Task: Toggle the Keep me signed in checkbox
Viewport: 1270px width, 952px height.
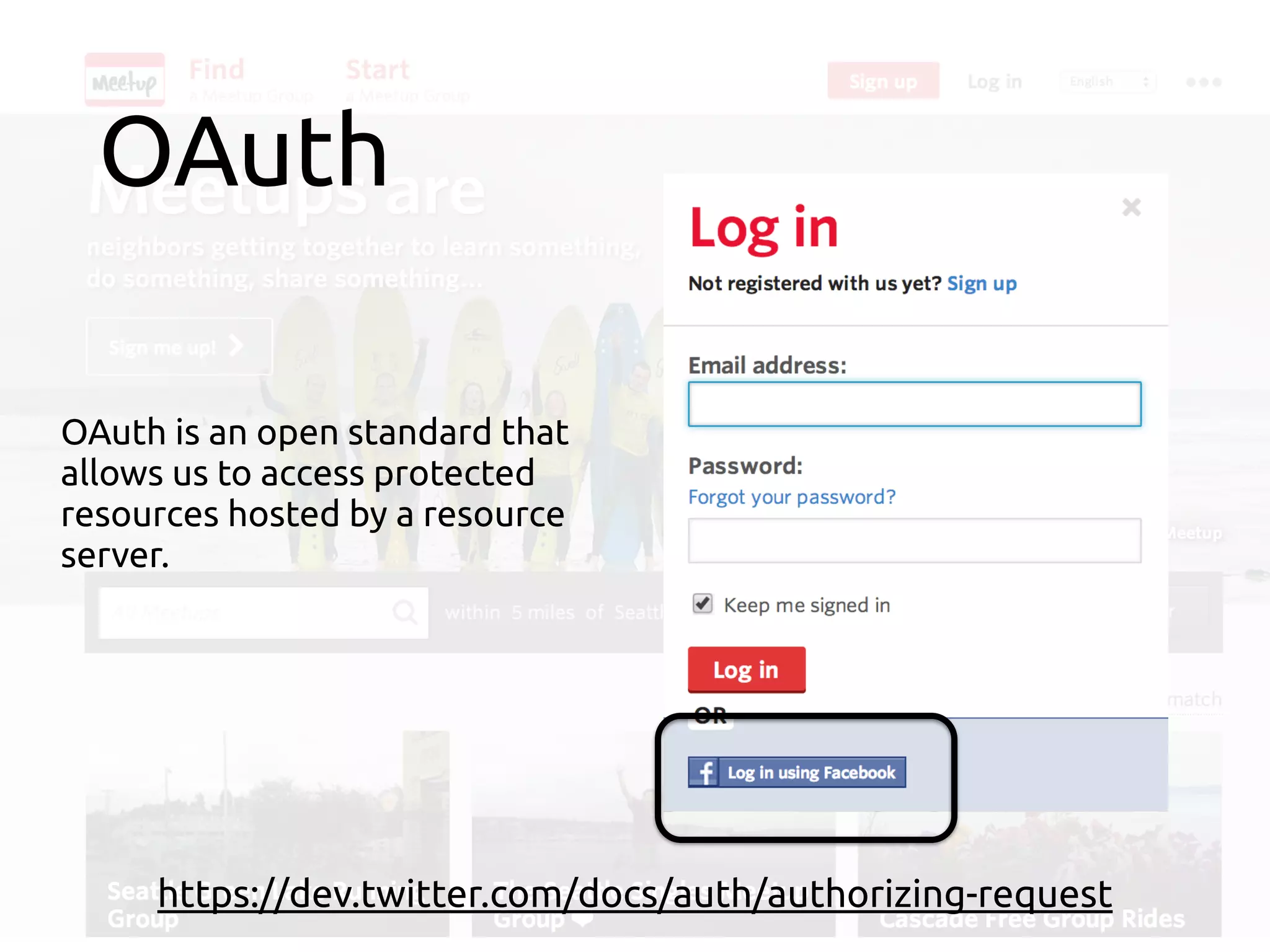Action: [703, 604]
